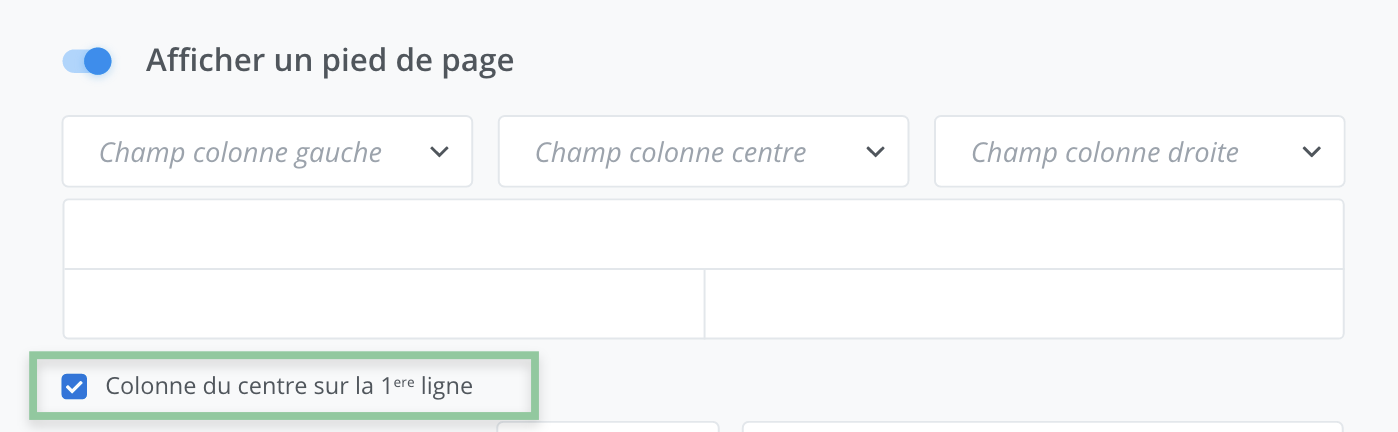
Task: Select the full-width top row of the footer preview
Action: tap(703, 235)
